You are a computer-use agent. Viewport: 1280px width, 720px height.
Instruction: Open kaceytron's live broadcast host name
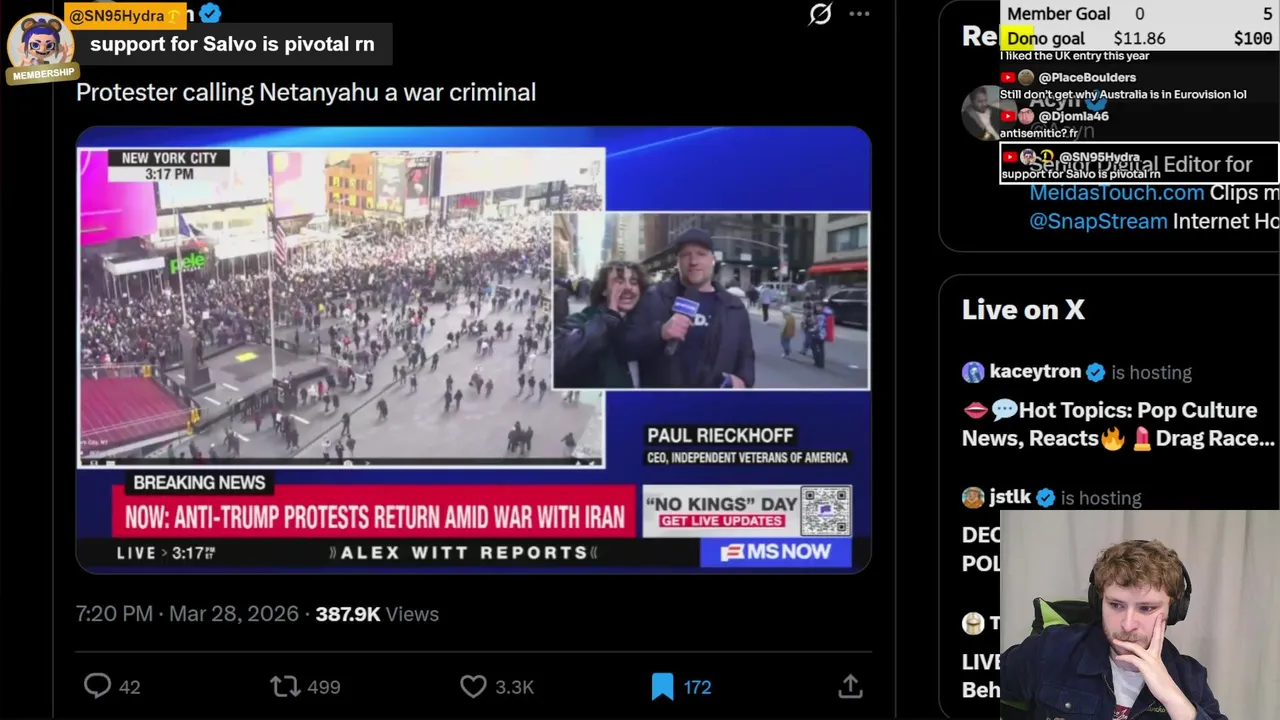click(x=1035, y=372)
